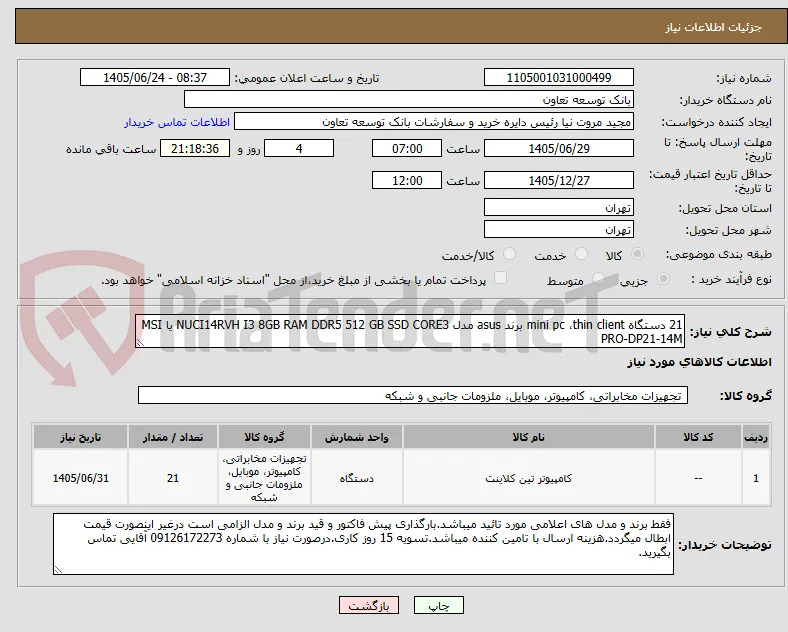Click row number cell 1
Image resolution: width=788 pixels, height=632 pixels.
[x=756, y=478]
